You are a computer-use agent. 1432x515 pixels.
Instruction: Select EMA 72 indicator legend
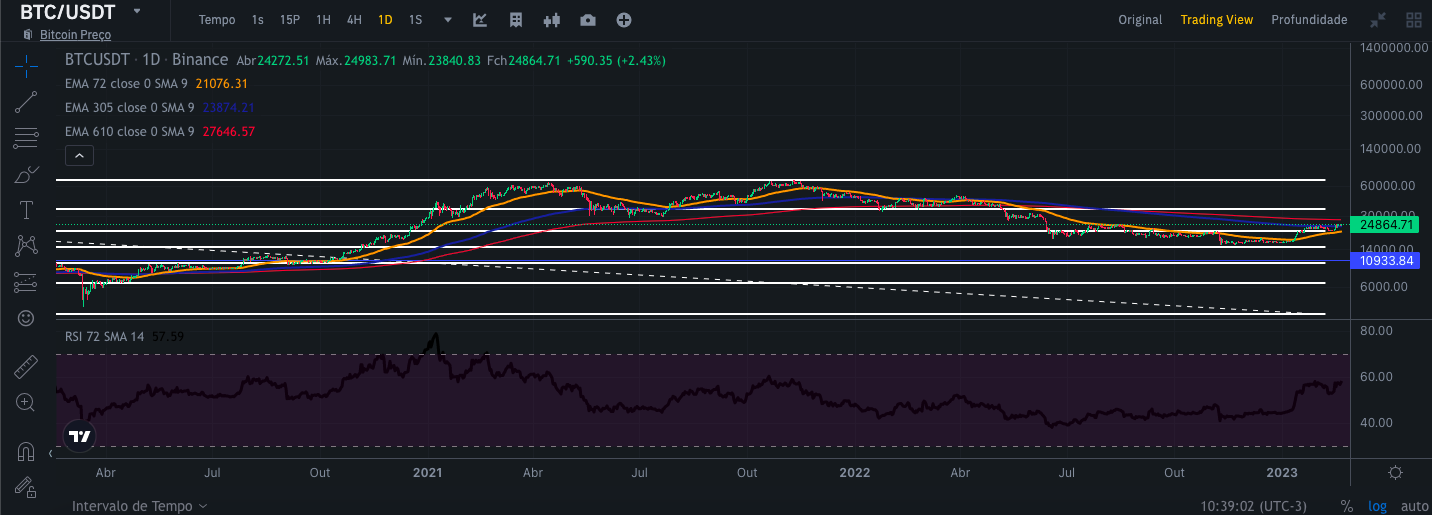click(x=129, y=83)
